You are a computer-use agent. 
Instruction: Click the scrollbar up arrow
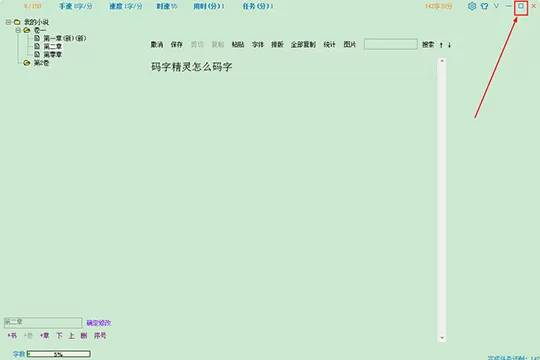point(442,61)
